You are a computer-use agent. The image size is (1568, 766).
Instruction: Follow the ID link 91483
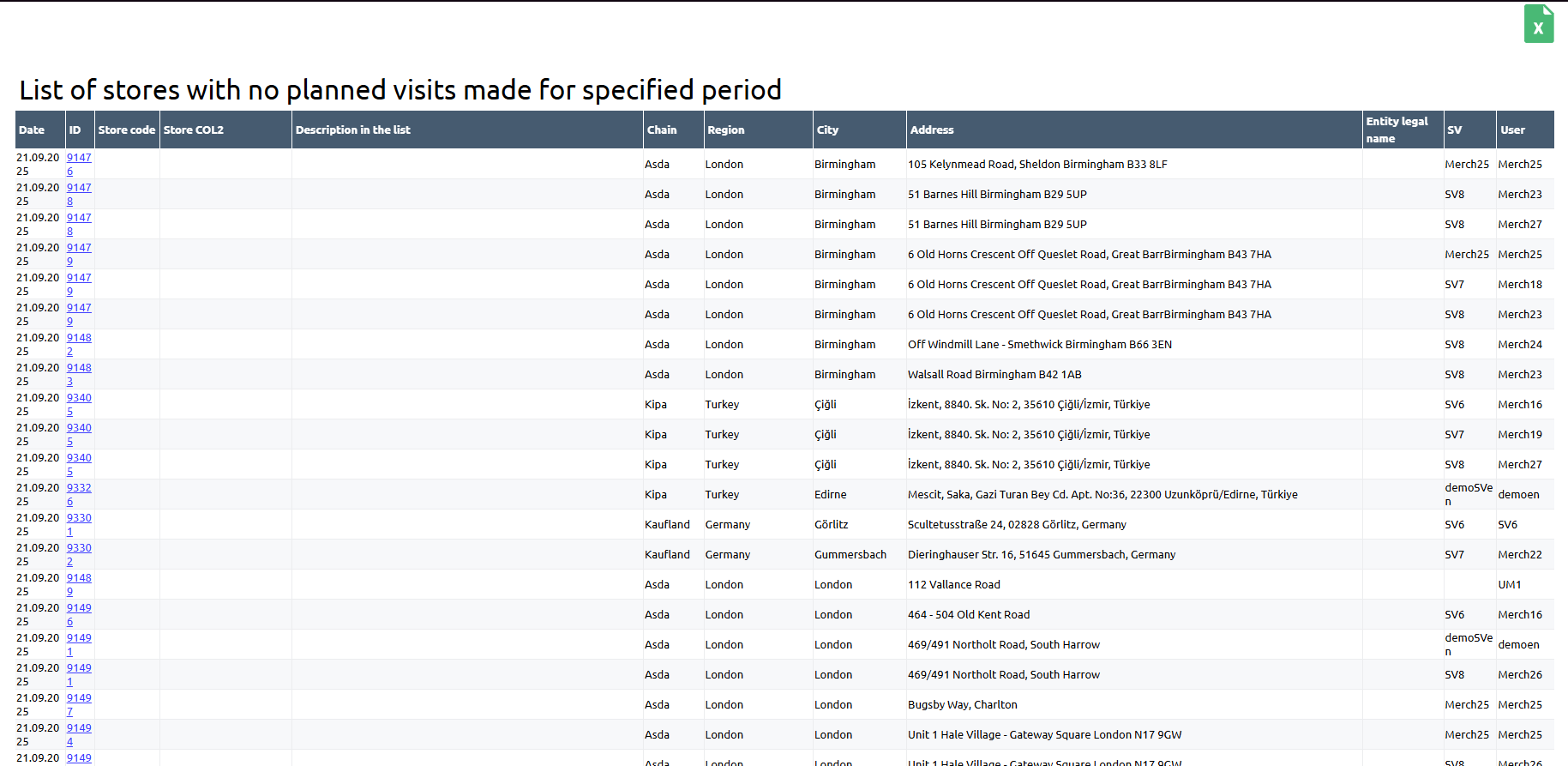coord(79,368)
